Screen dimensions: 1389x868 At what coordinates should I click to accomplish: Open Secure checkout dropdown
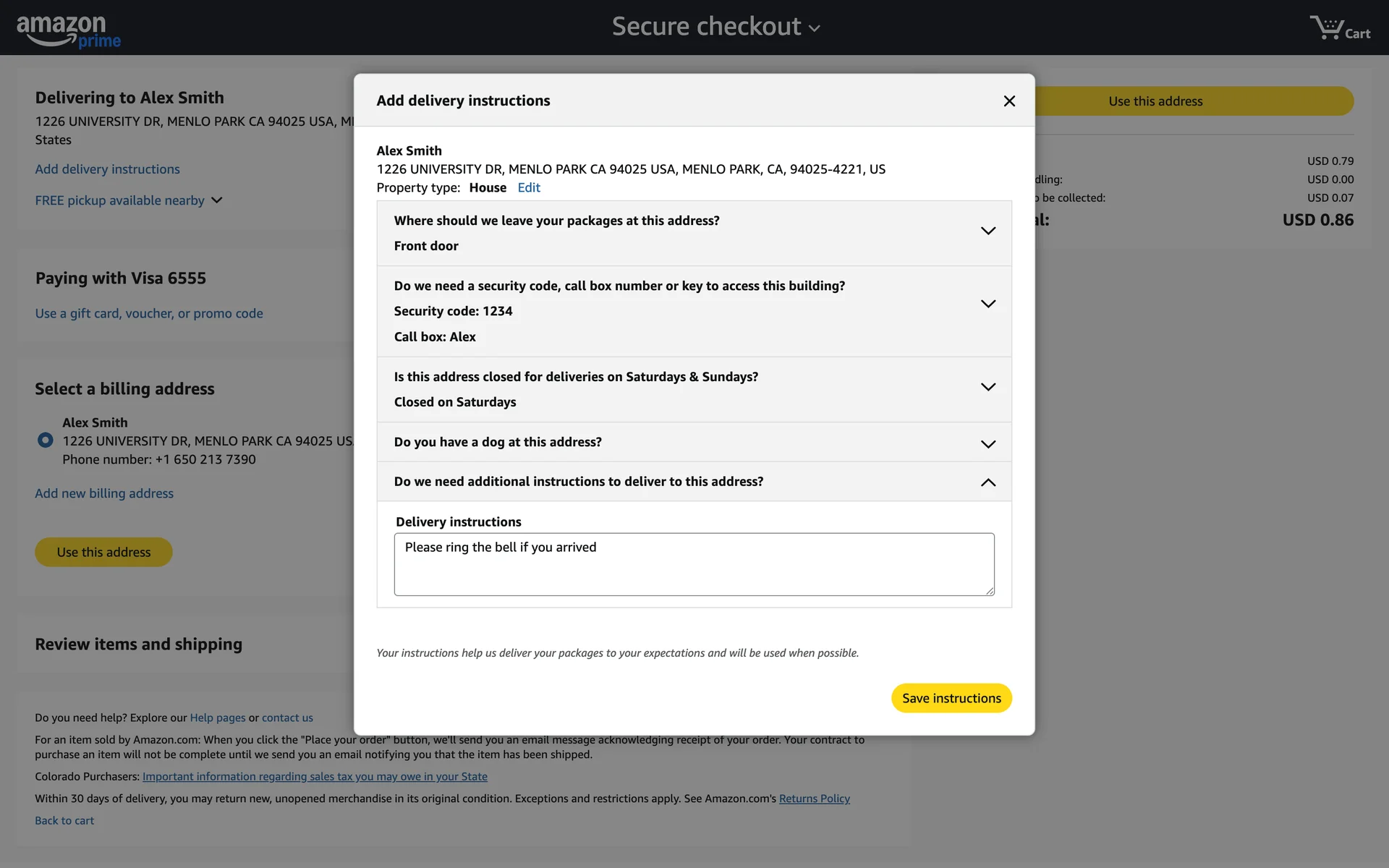coord(715,27)
